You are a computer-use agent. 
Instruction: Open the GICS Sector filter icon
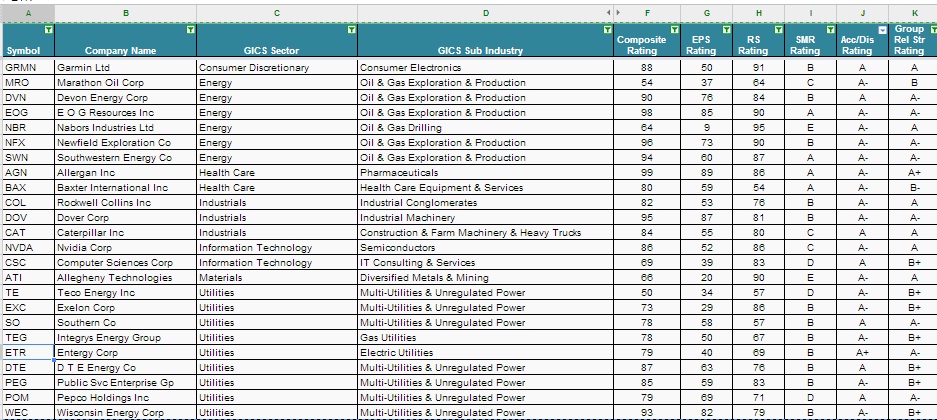pos(351,30)
